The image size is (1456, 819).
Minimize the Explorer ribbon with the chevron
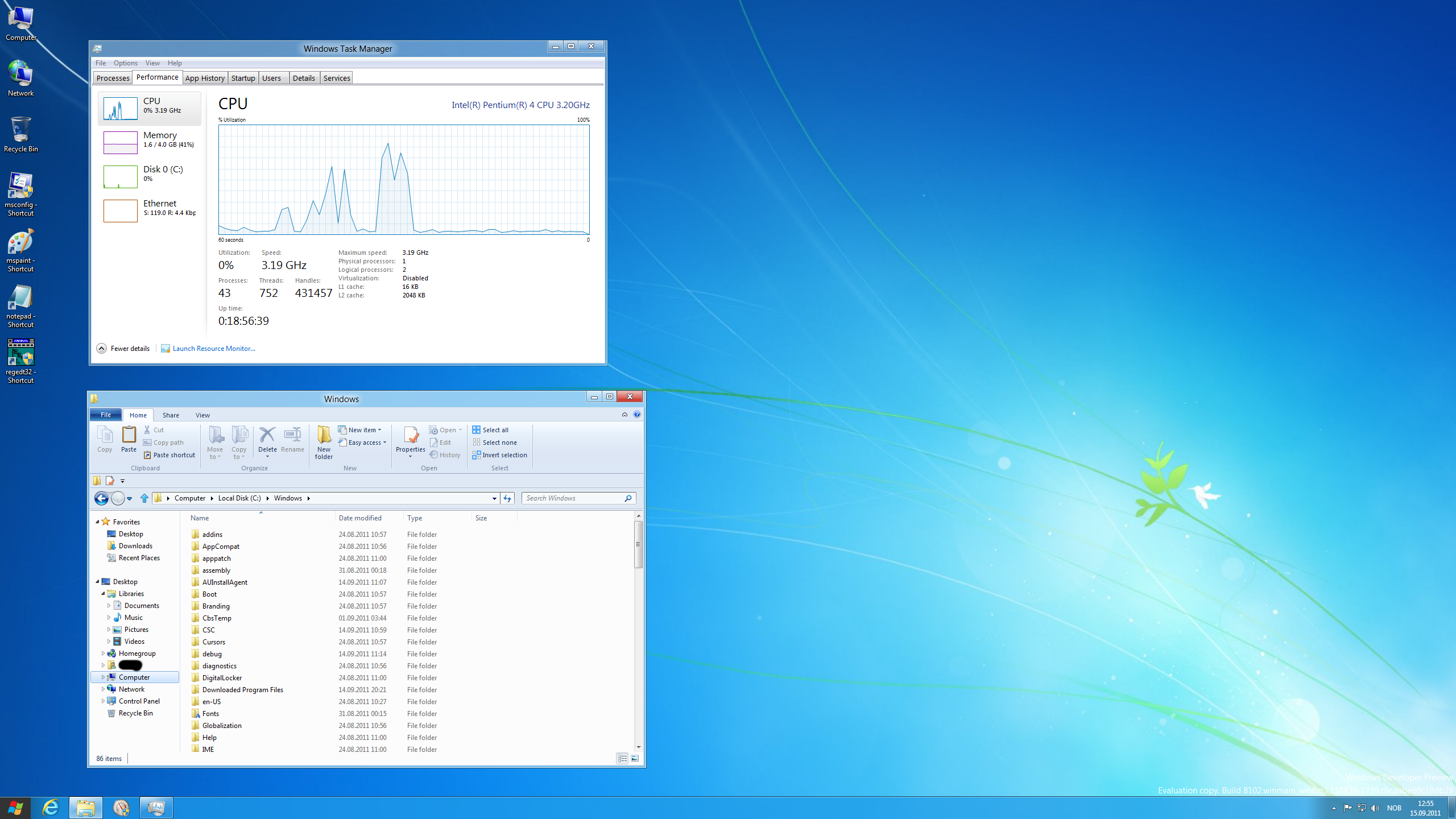coord(624,415)
